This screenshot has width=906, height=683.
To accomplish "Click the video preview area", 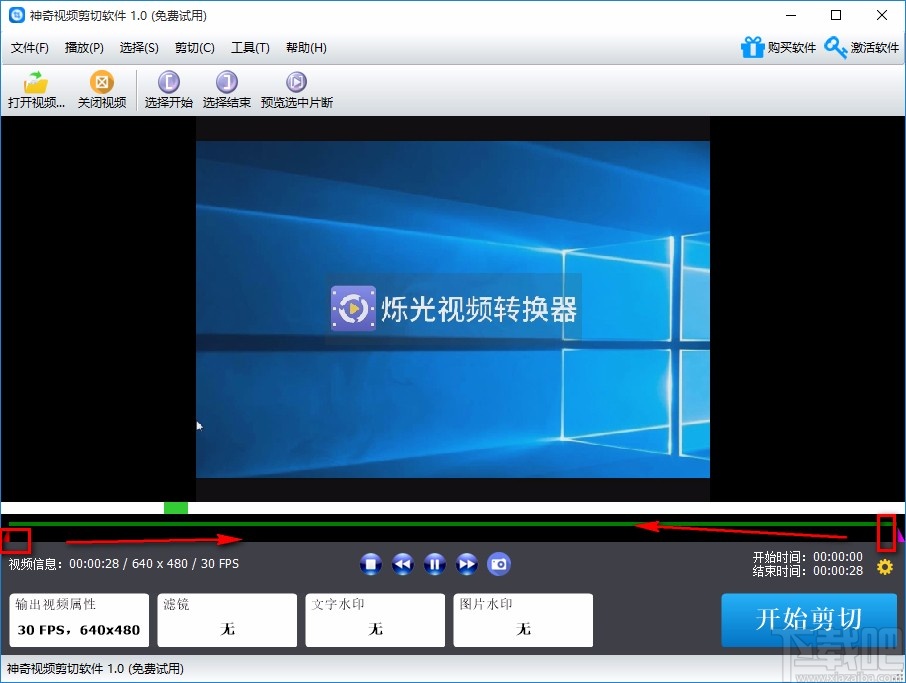I will [452, 309].
